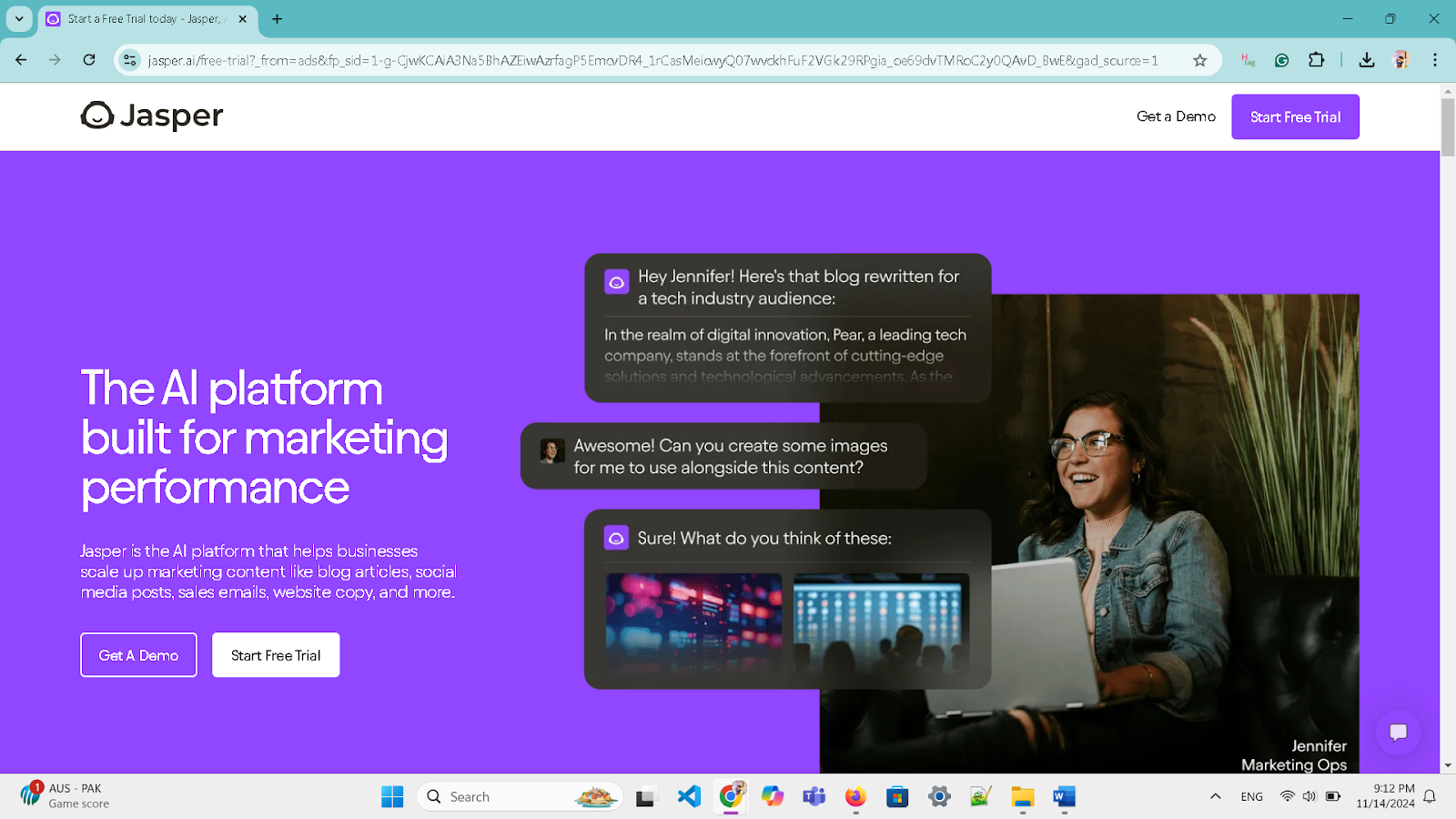Open Task View on taskbar
1456x819 pixels.
(646, 797)
